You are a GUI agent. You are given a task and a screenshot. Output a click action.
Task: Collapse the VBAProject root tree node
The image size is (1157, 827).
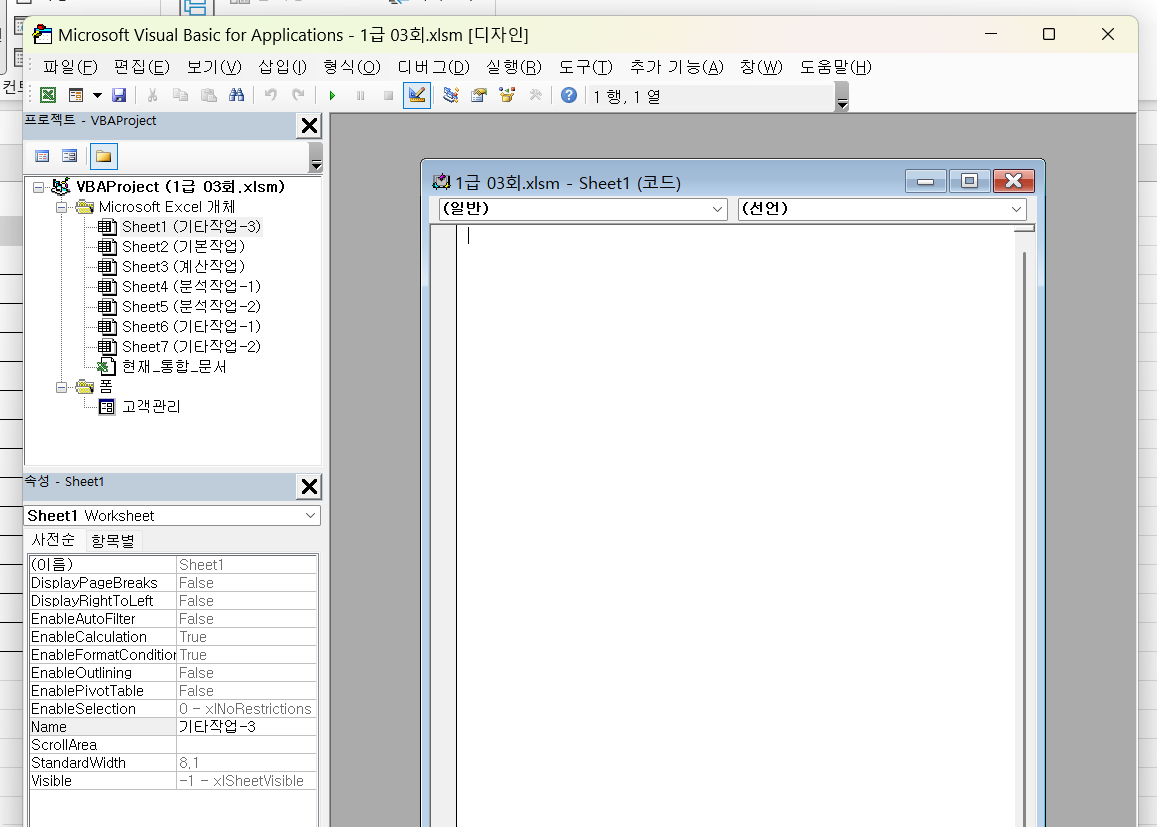(39, 187)
